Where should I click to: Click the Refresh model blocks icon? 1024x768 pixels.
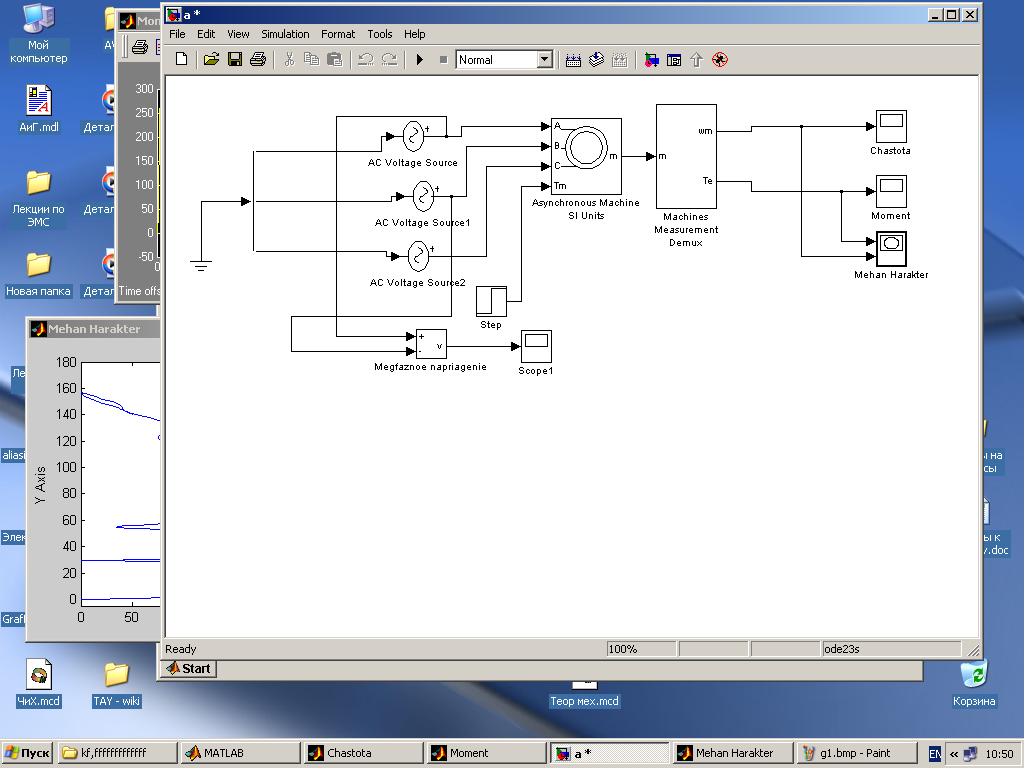(x=596, y=60)
